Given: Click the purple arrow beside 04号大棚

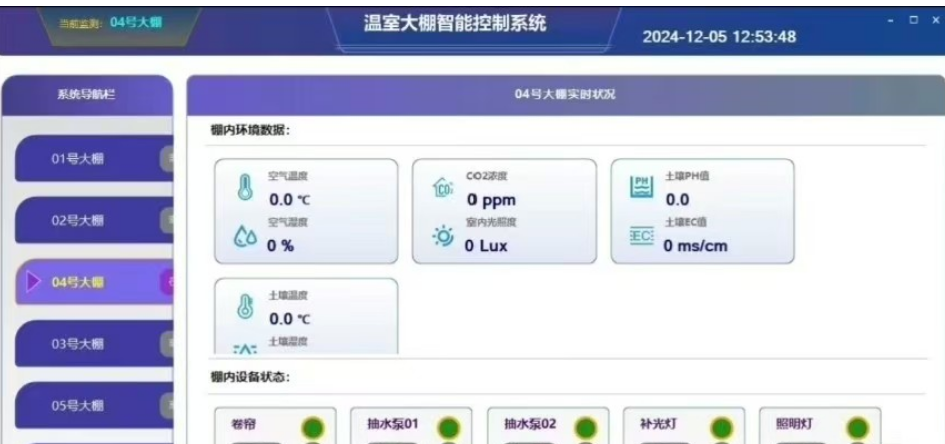Looking at the screenshot, I should 34,281.
